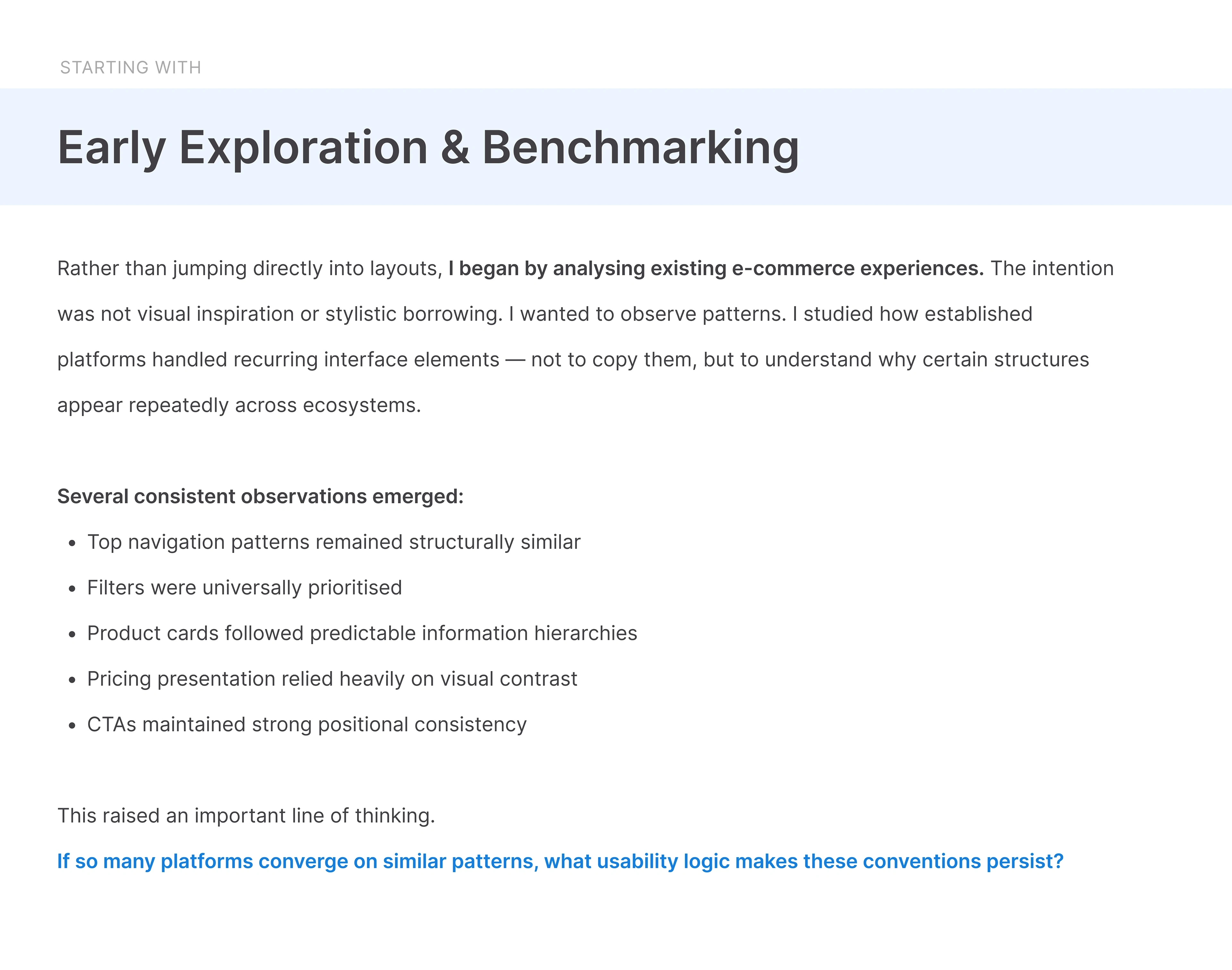Click the bullet dot before 'Filters were'
The image size is (1232, 970).
click(x=72, y=589)
